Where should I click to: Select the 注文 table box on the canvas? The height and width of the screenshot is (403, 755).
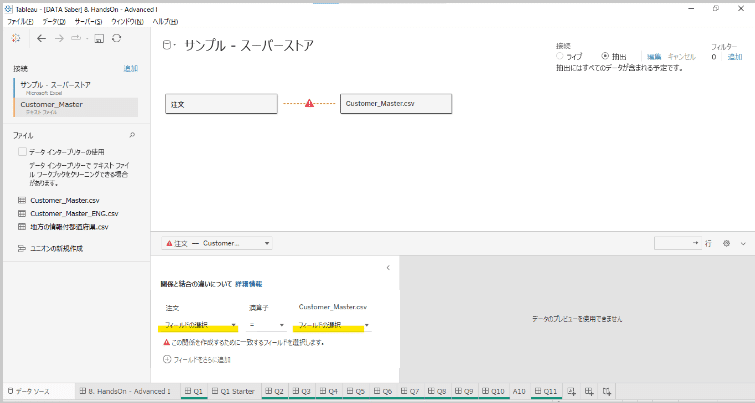coord(221,104)
